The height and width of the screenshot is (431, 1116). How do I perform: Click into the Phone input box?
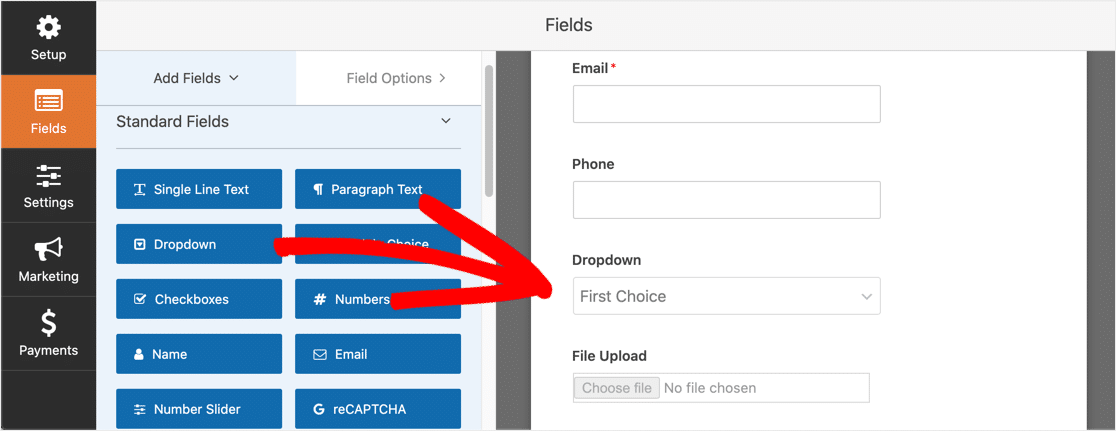click(727, 200)
